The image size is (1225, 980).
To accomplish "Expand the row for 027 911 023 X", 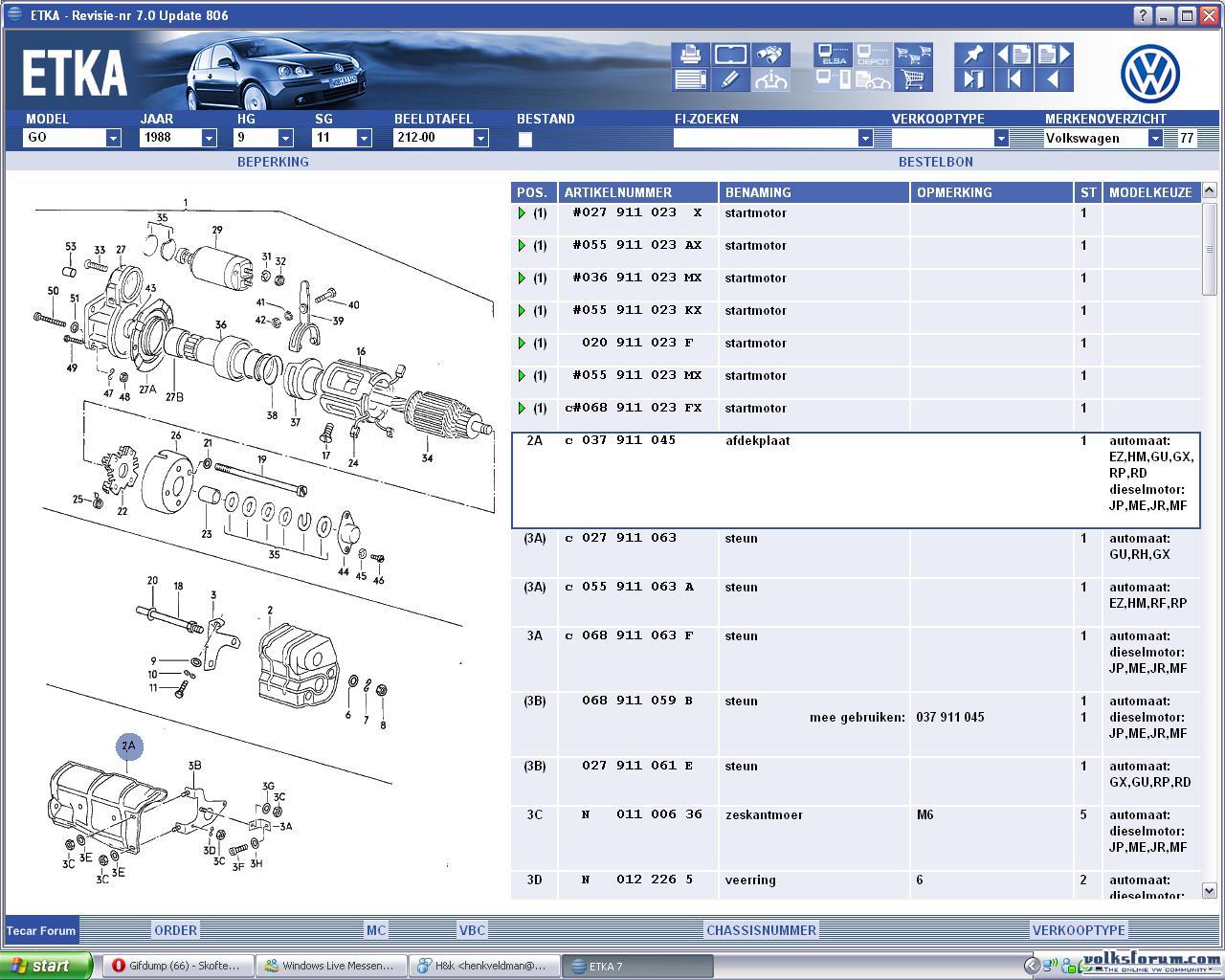I will (522, 213).
